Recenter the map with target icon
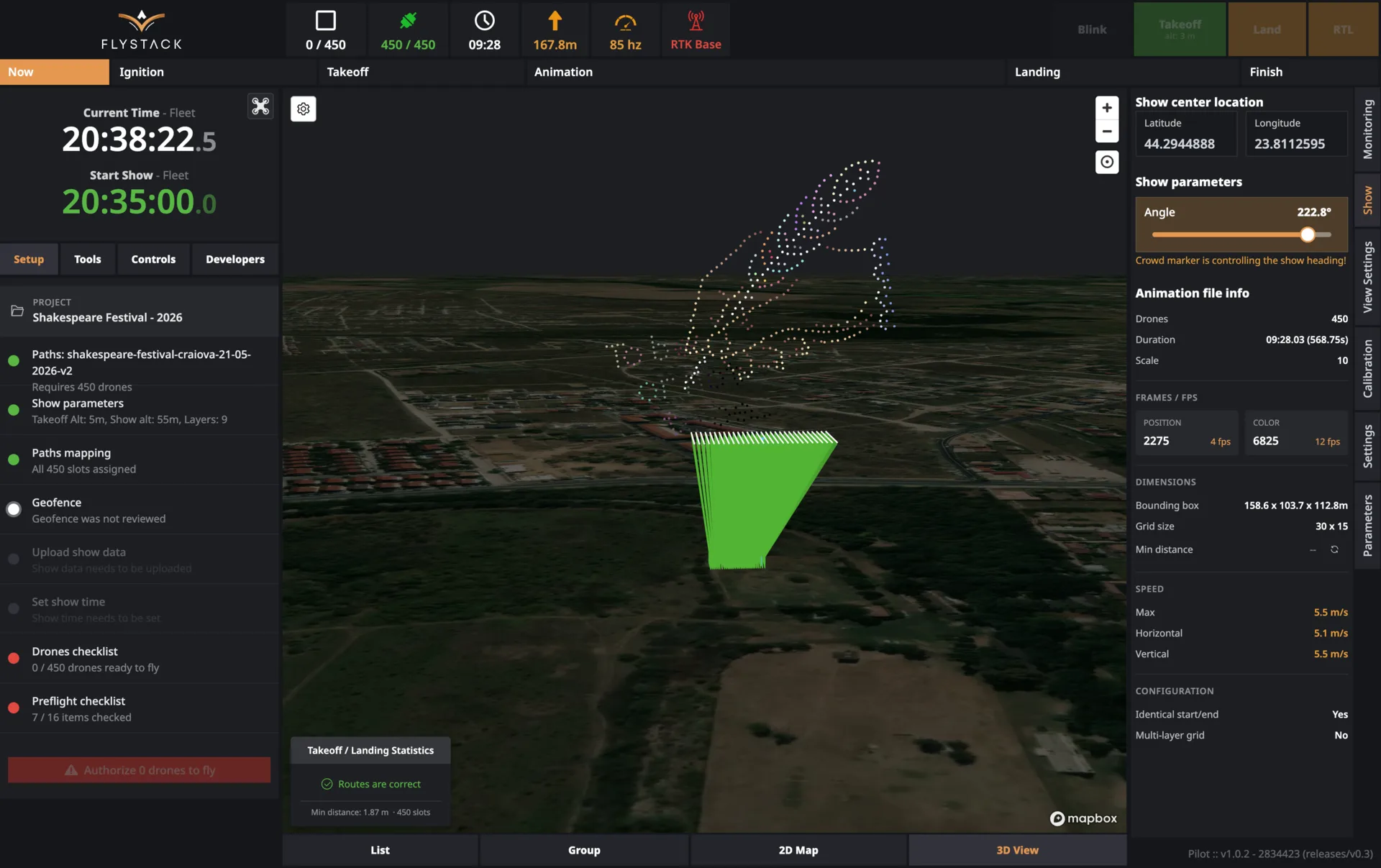 pos(1107,162)
